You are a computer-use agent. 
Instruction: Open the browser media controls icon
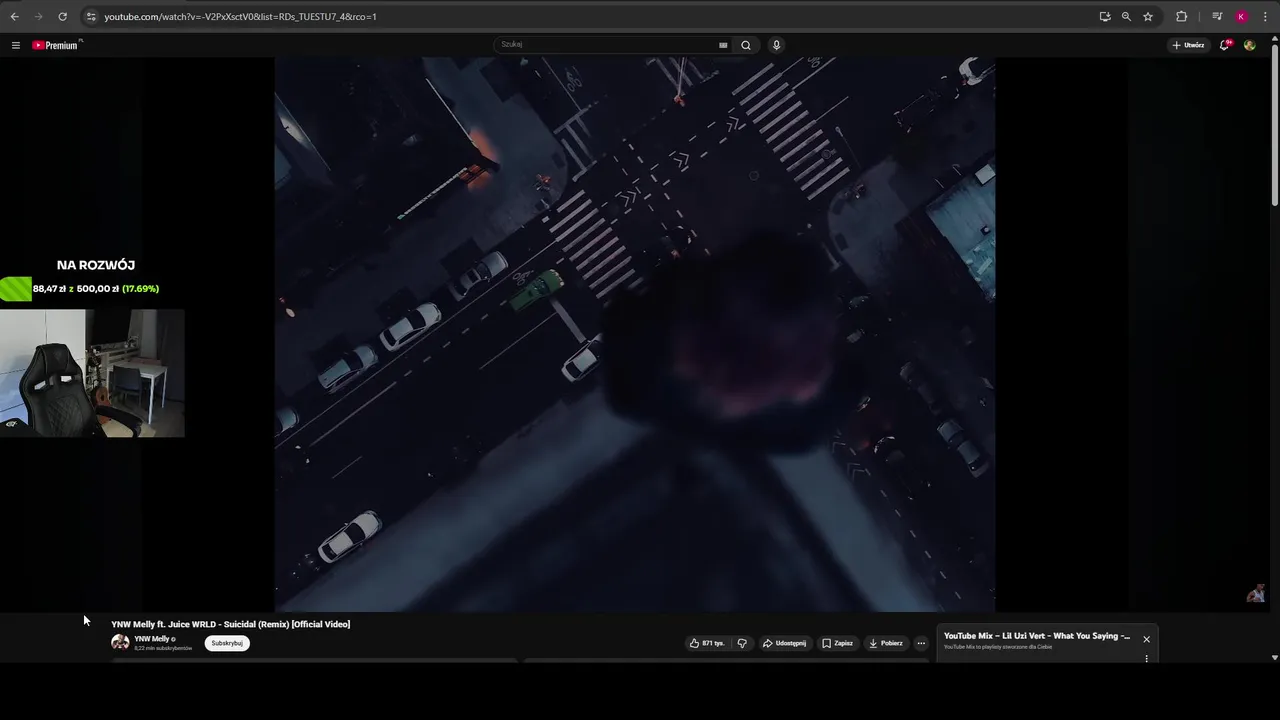pos(1217,17)
